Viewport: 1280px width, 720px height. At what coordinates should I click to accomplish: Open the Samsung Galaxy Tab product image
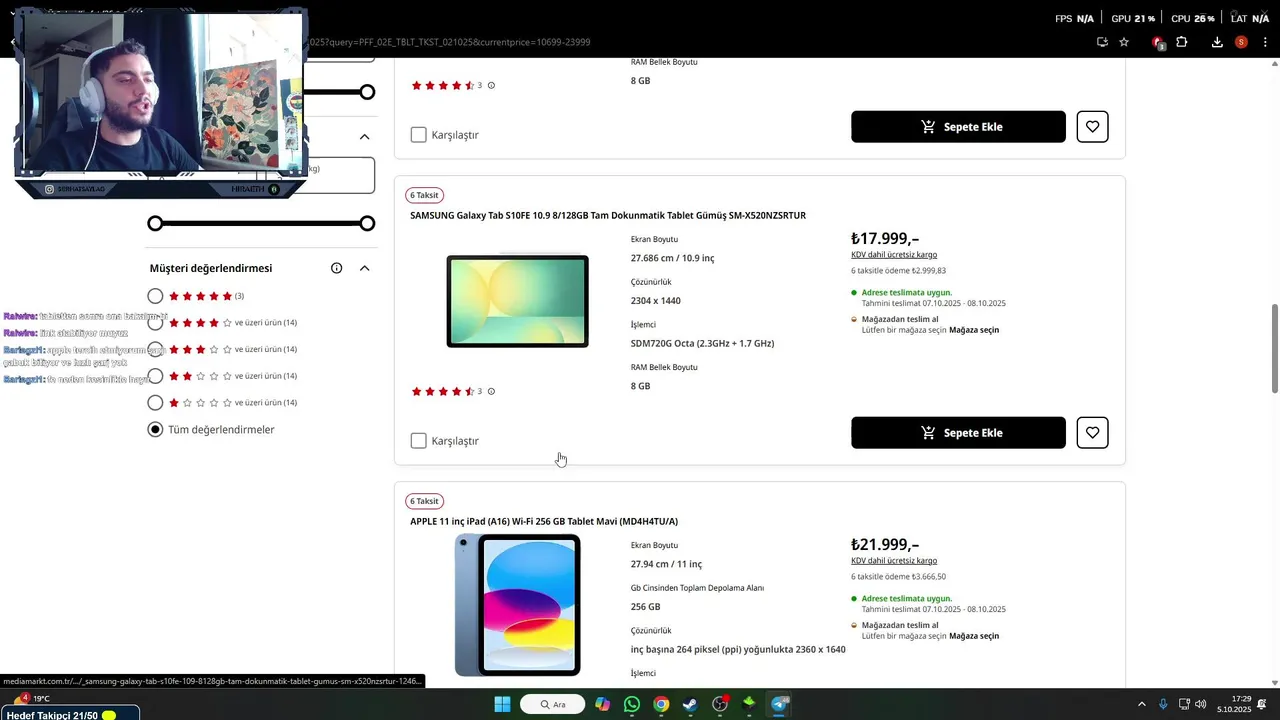point(517,301)
